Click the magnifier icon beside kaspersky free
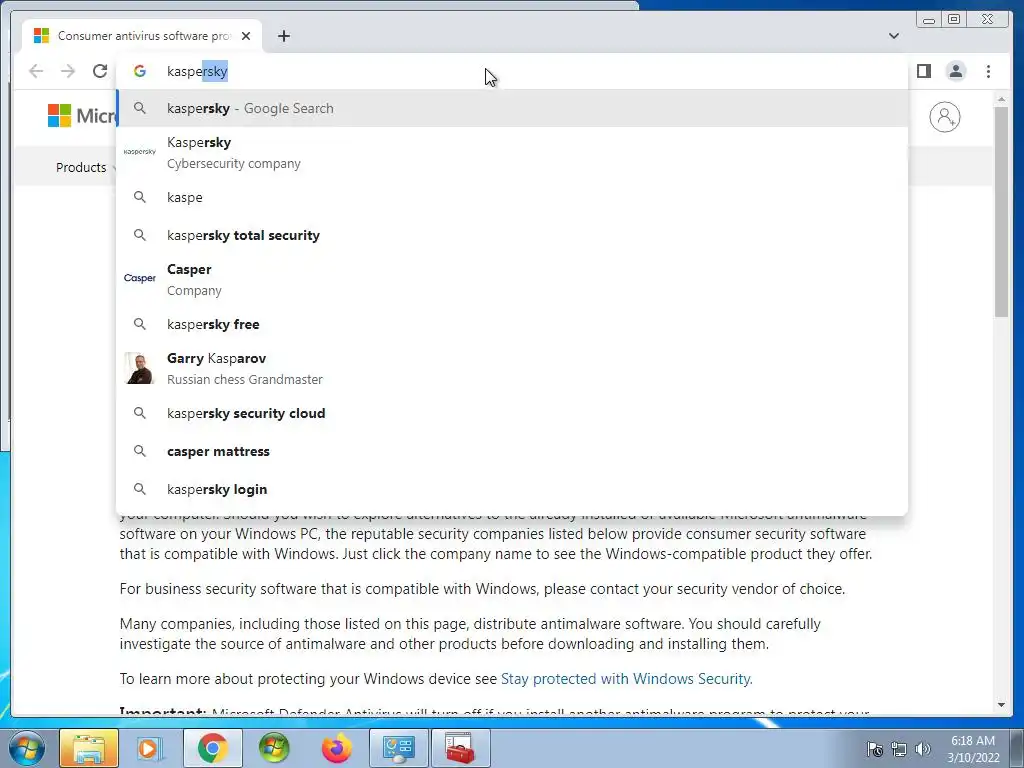 click(x=140, y=324)
